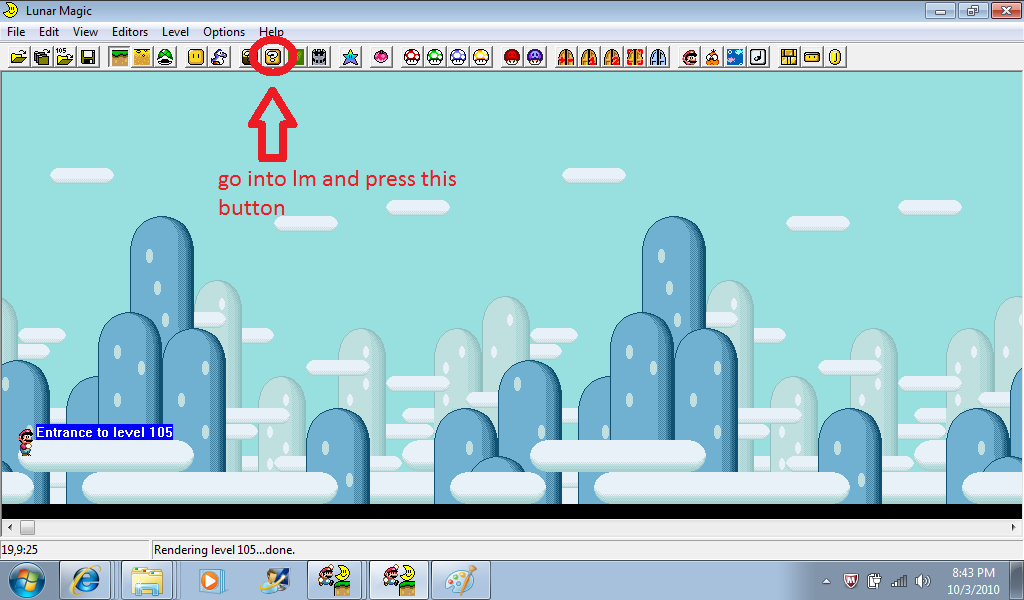Open the Edit menu
1024x600 pixels.
(49, 32)
